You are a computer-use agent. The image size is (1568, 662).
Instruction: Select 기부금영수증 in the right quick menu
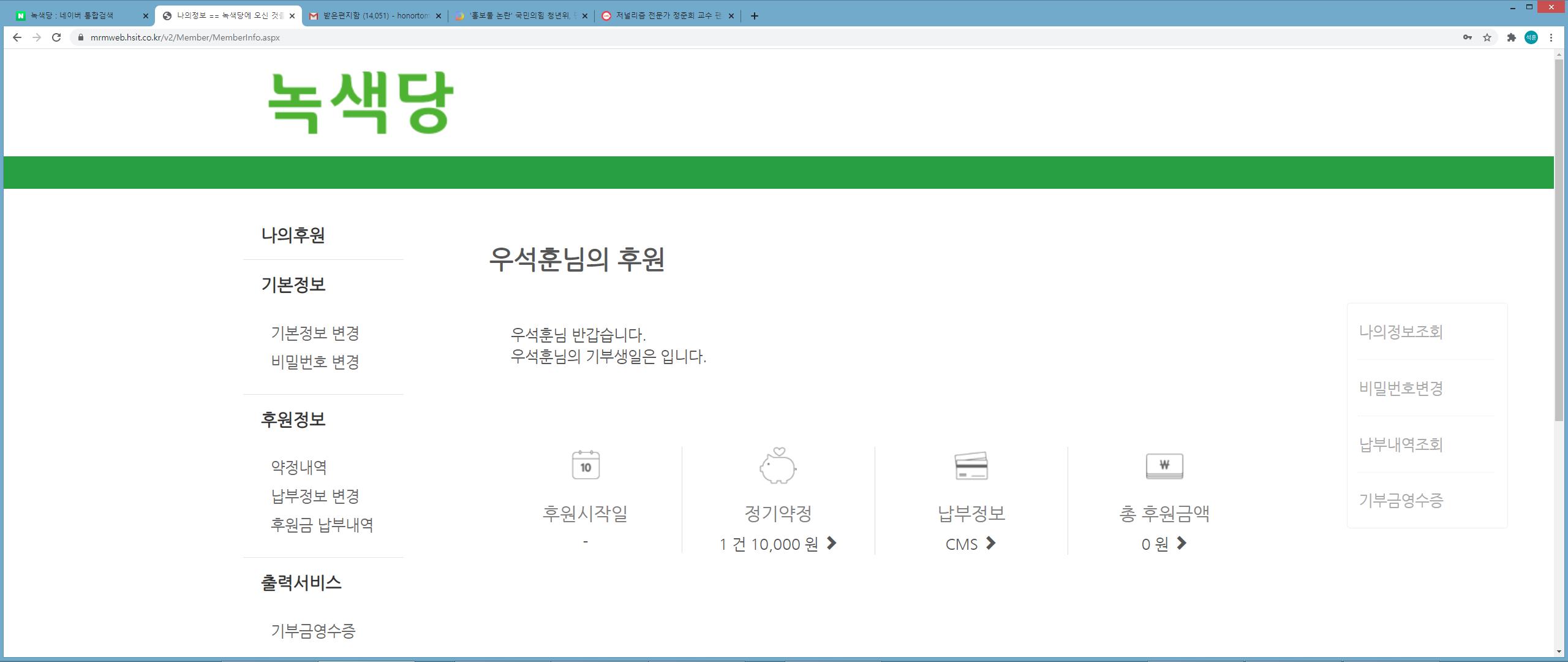pyautogui.click(x=1401, y=501)
